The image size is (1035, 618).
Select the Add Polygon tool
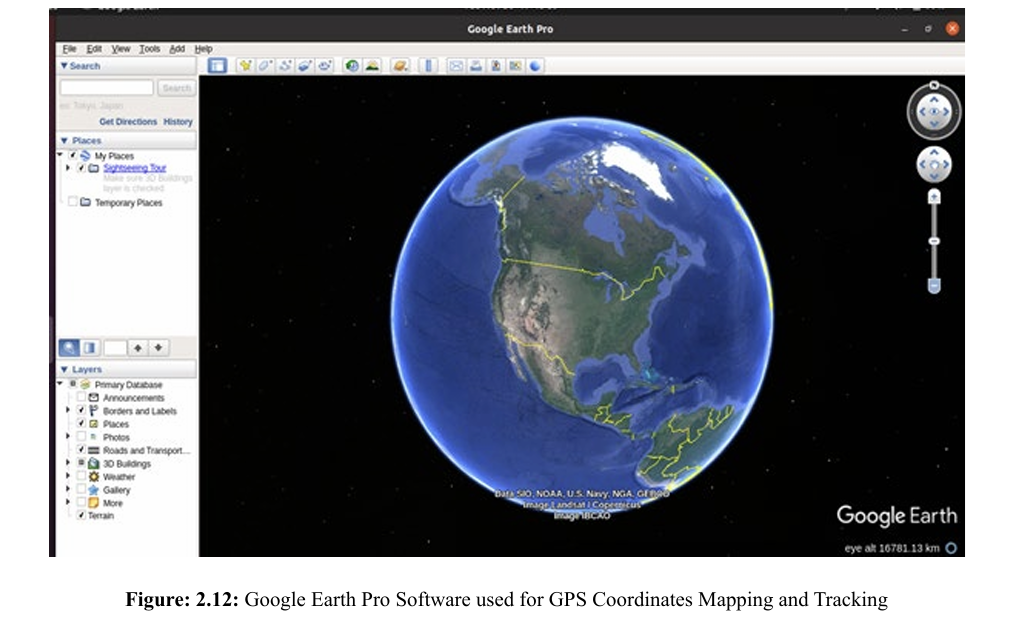(x=265, y=66)
